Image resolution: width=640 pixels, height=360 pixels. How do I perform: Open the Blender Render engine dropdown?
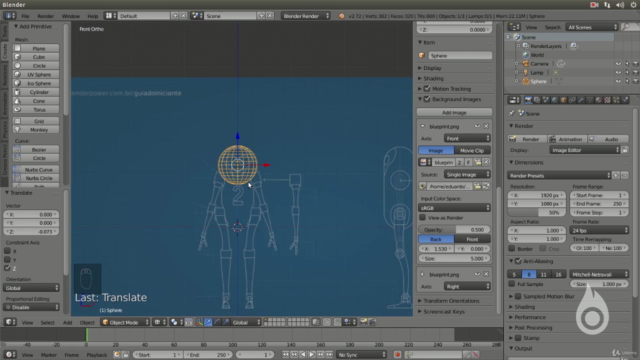pyautogui.click(x=305, y=16)
